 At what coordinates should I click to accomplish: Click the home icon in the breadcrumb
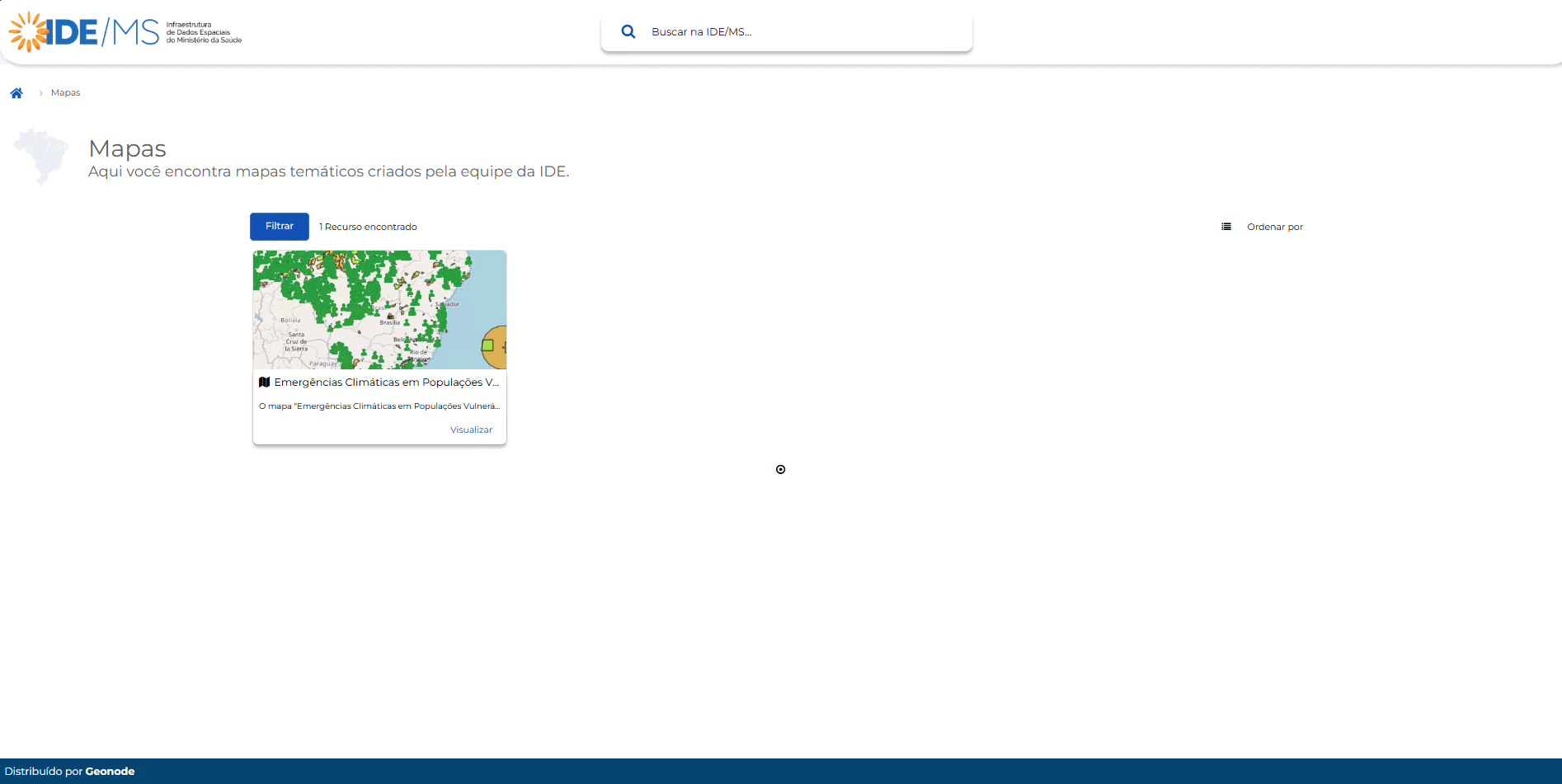coord(17,92)
